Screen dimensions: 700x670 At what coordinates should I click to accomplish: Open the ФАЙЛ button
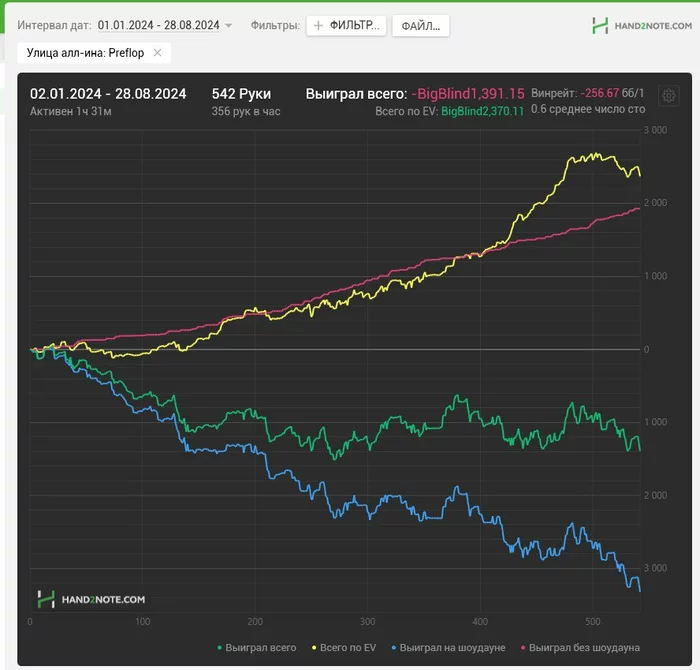(421, 26)
